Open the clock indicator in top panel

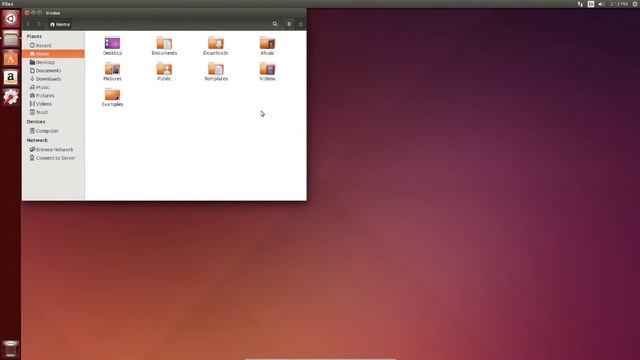619,4
